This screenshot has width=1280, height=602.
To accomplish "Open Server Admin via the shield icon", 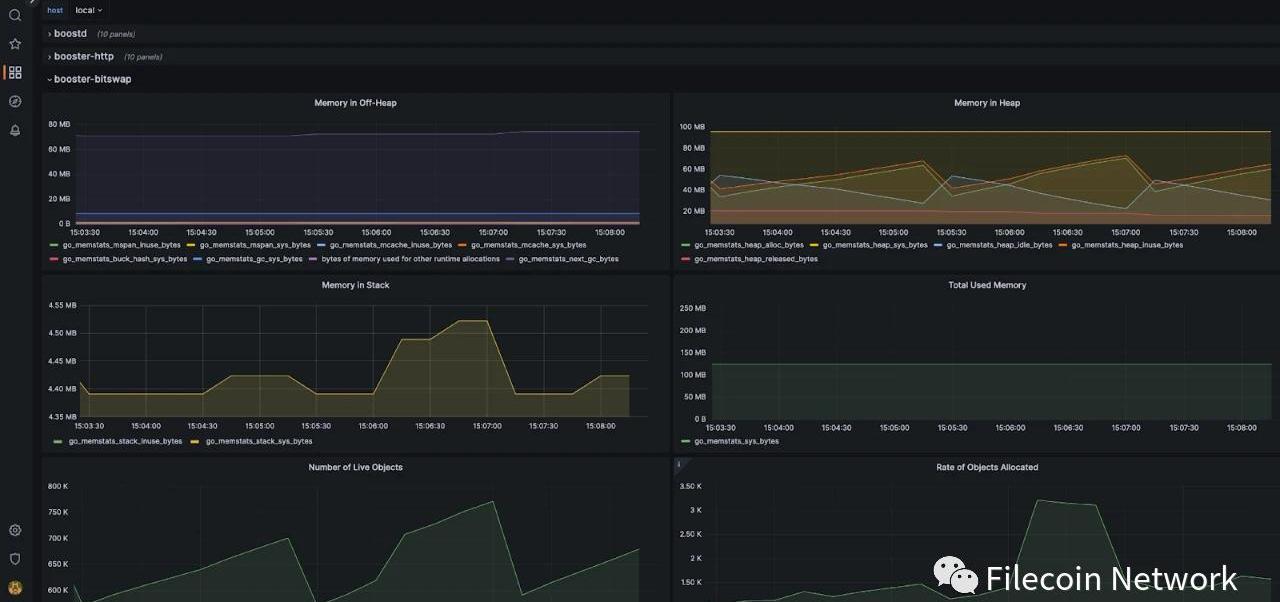I will point(15,559).
